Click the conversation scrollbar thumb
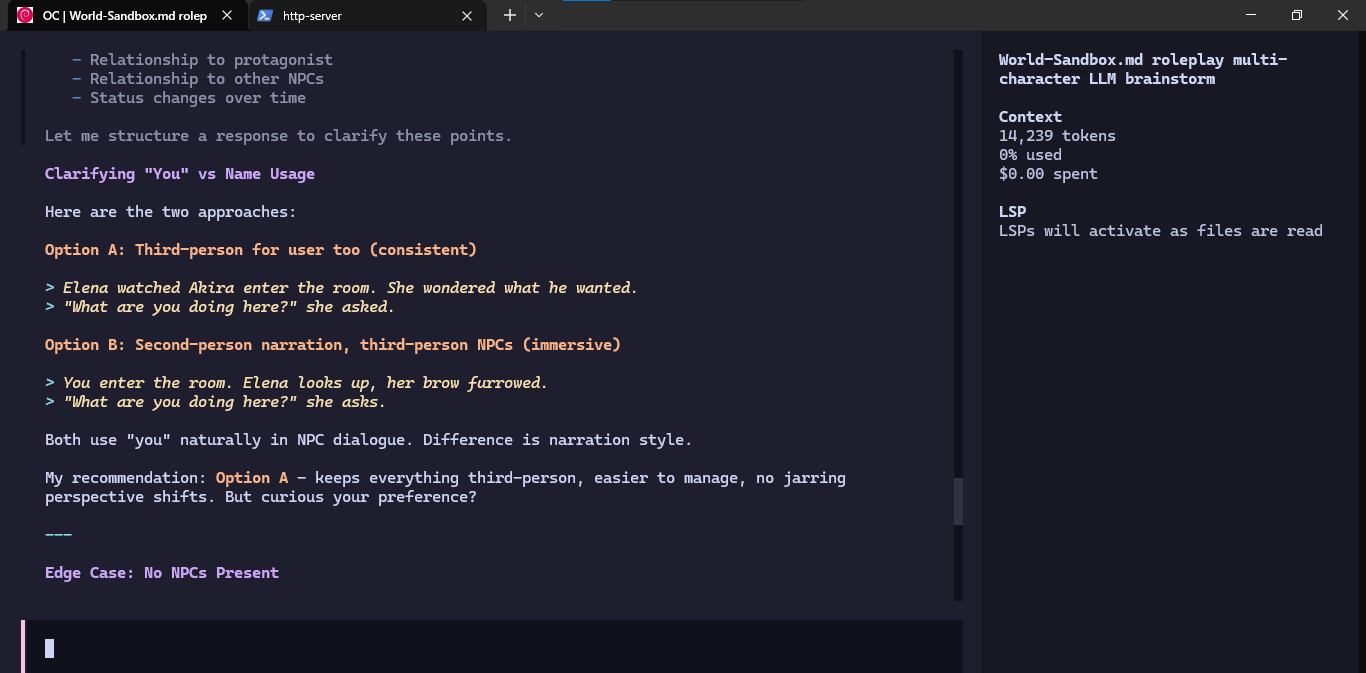This screenshot has height=673, width=1366. [958, 501]
